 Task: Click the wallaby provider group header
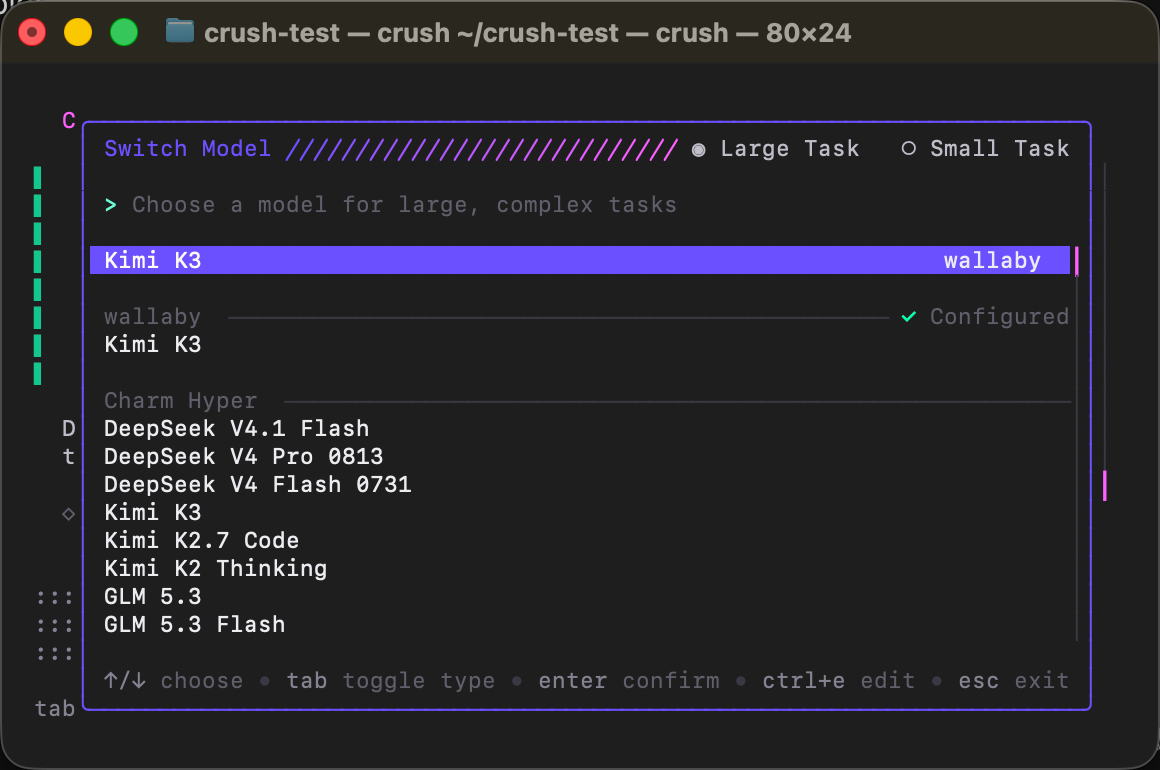pos(152,317)
